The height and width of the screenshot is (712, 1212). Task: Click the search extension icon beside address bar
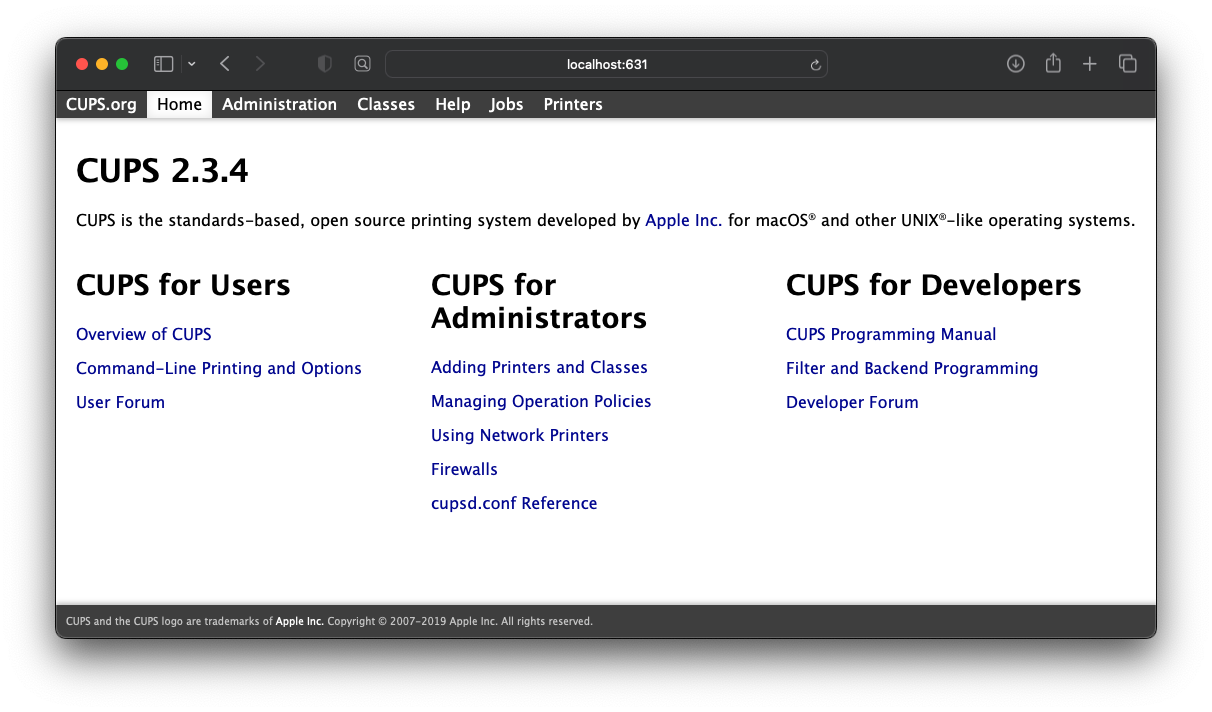click(362, 64)
